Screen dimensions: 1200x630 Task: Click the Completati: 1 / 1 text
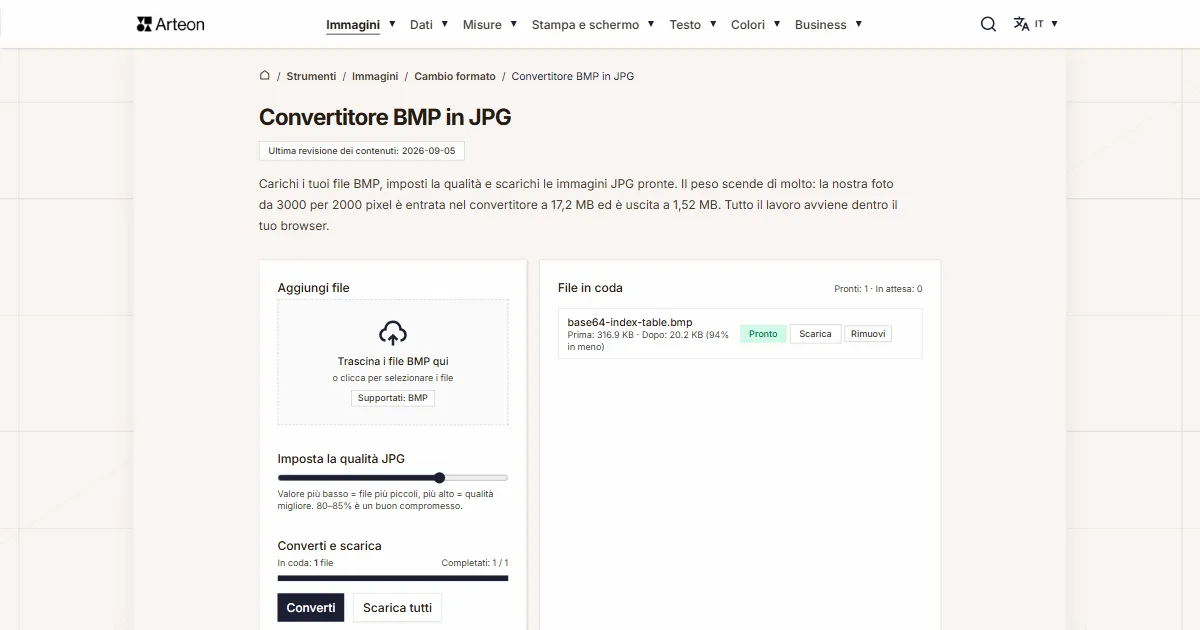[475, 563]
